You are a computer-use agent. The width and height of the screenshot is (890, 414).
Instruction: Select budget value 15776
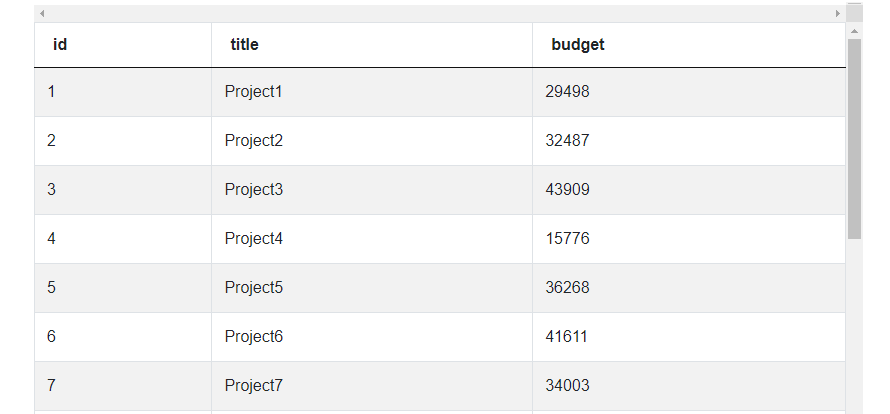(x=567, y=239)
